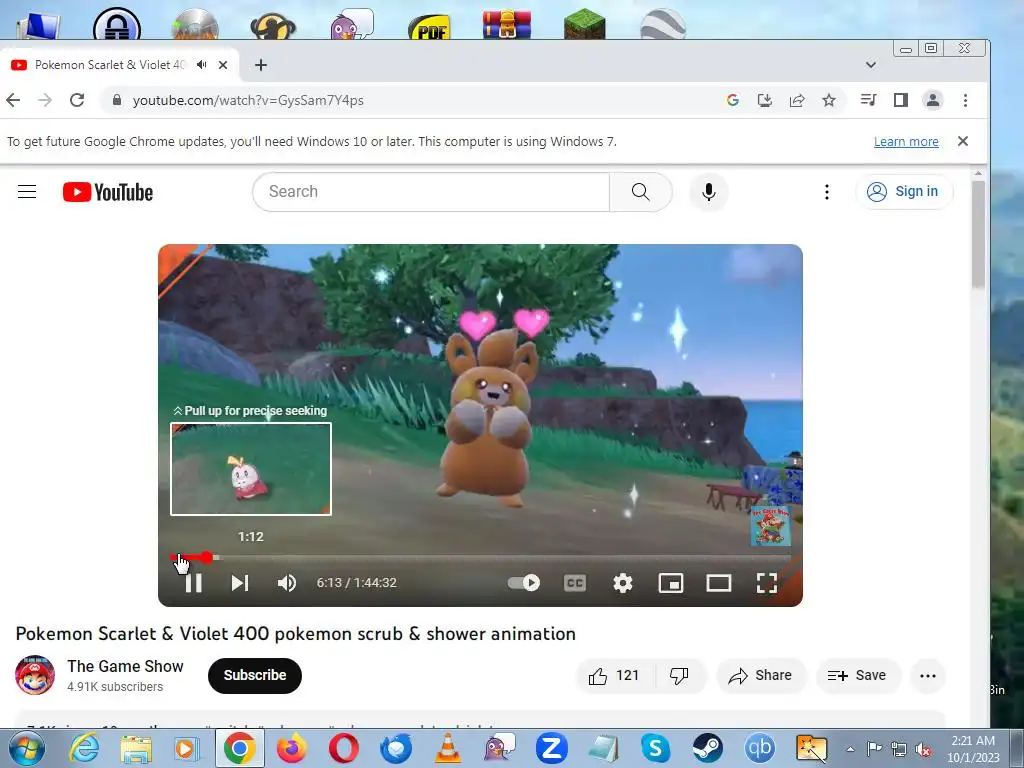Image resolution: width=1024 pixels, height=768 pixels.
Task: Toggle the autoplay switch
Action: (x=524, y=583)
